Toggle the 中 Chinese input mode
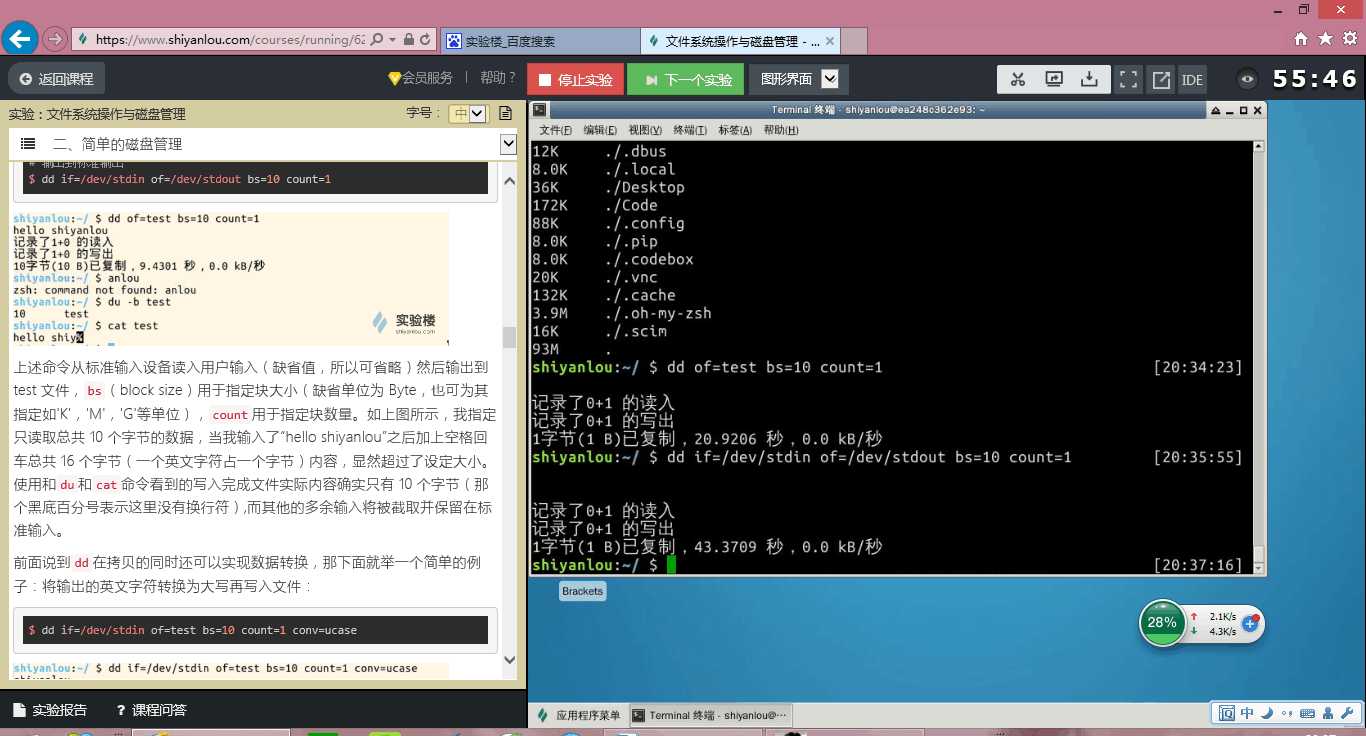 click(x=1247, y=713)
